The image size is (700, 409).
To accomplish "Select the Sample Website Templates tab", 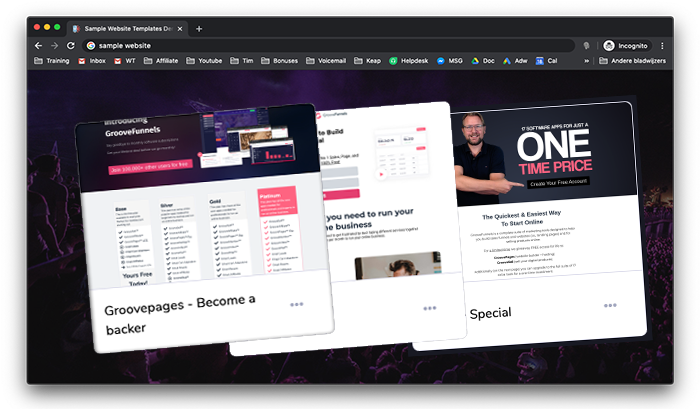I will (x=127, y=29).
